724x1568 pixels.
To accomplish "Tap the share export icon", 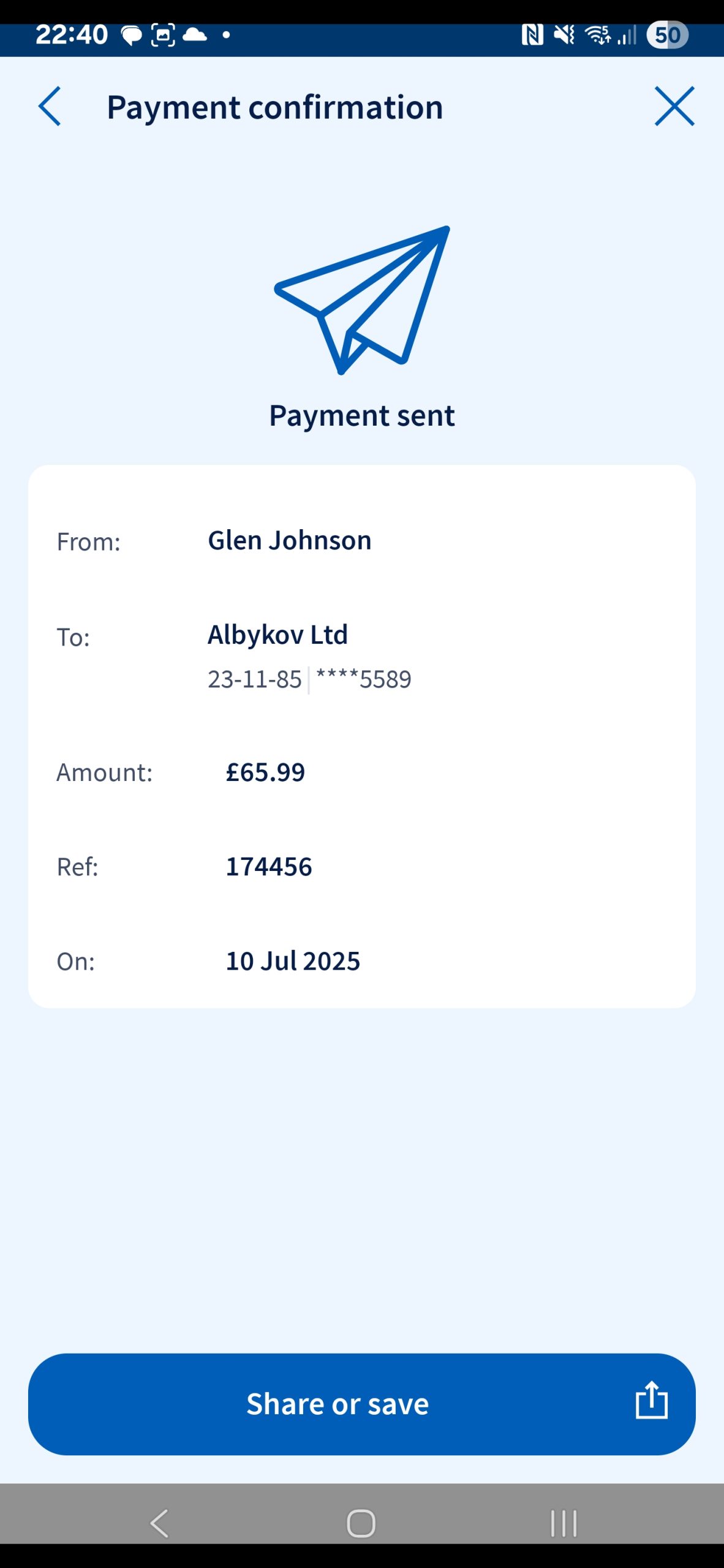I will 650,1401.
